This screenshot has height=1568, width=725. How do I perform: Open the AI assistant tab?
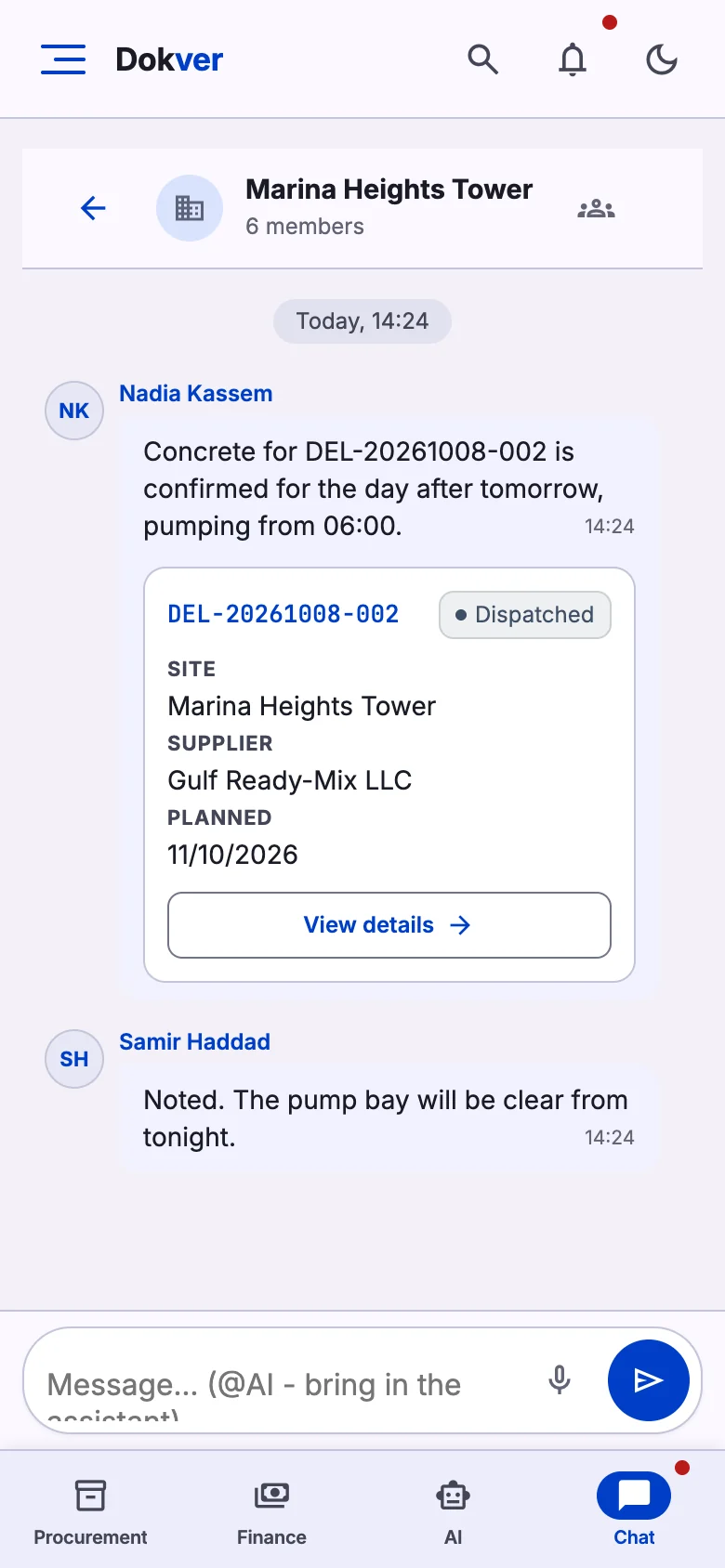pos(453,1511)
